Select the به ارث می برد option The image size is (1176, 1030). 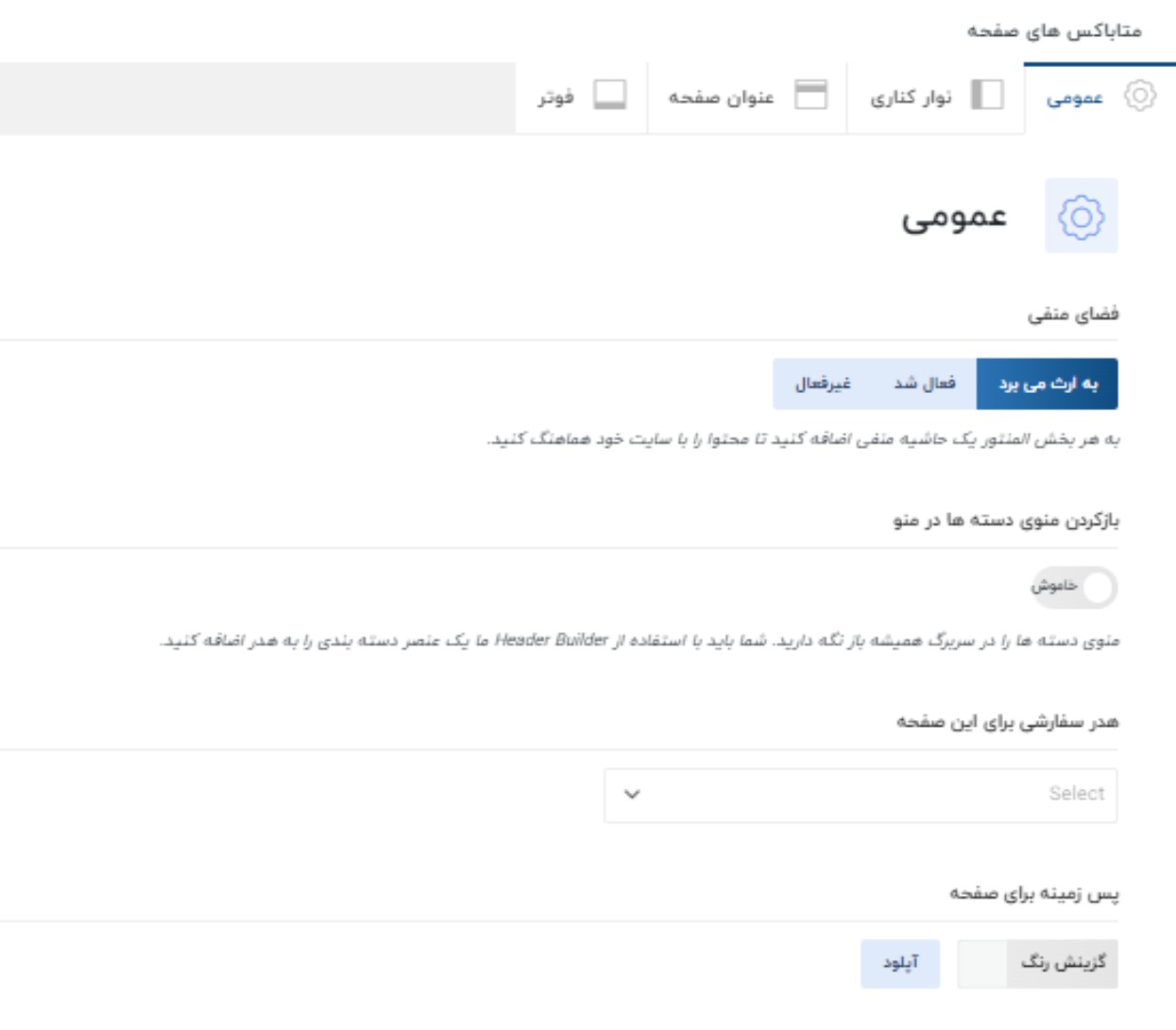pos(1048,384)
